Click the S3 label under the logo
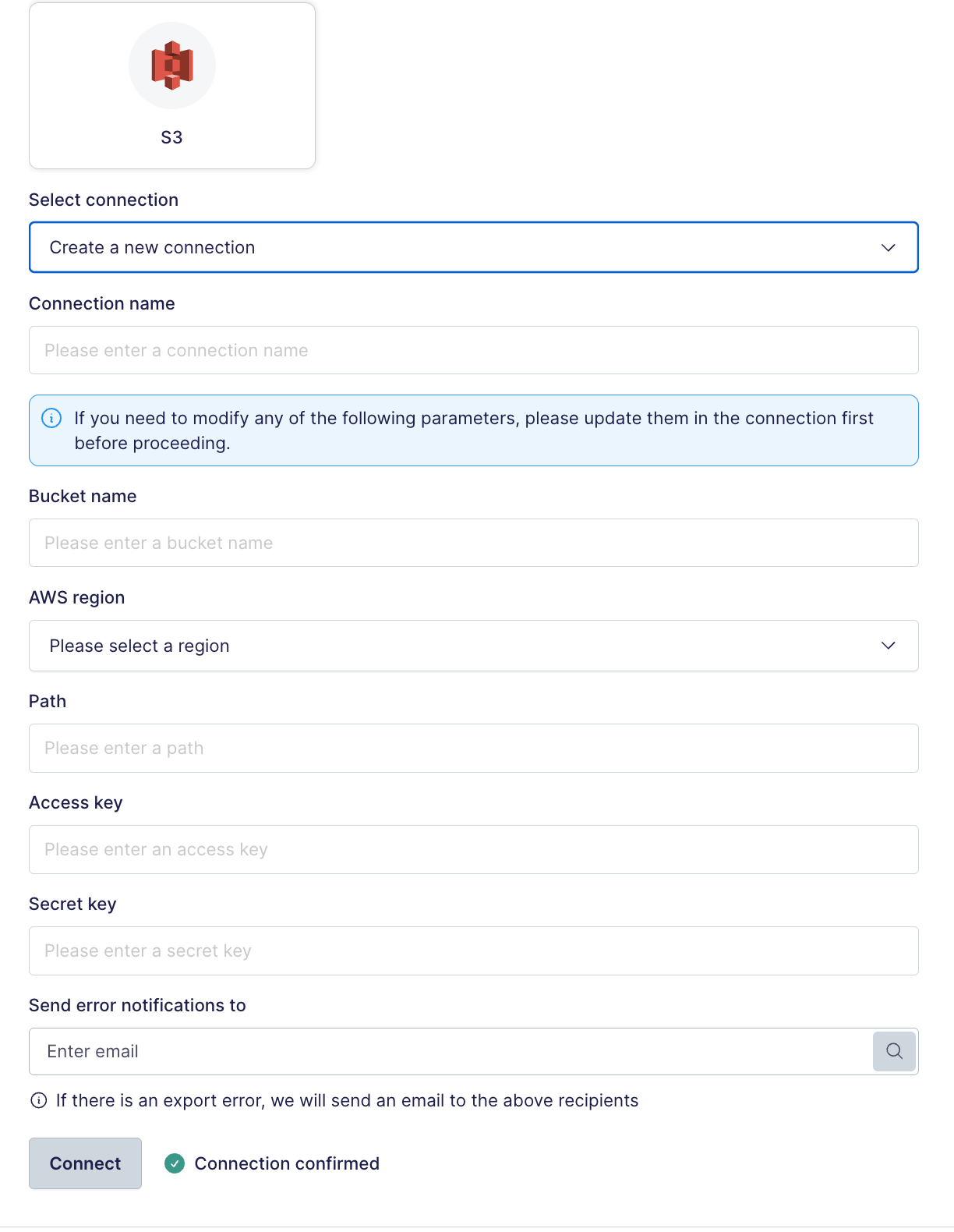 [171, 137]
